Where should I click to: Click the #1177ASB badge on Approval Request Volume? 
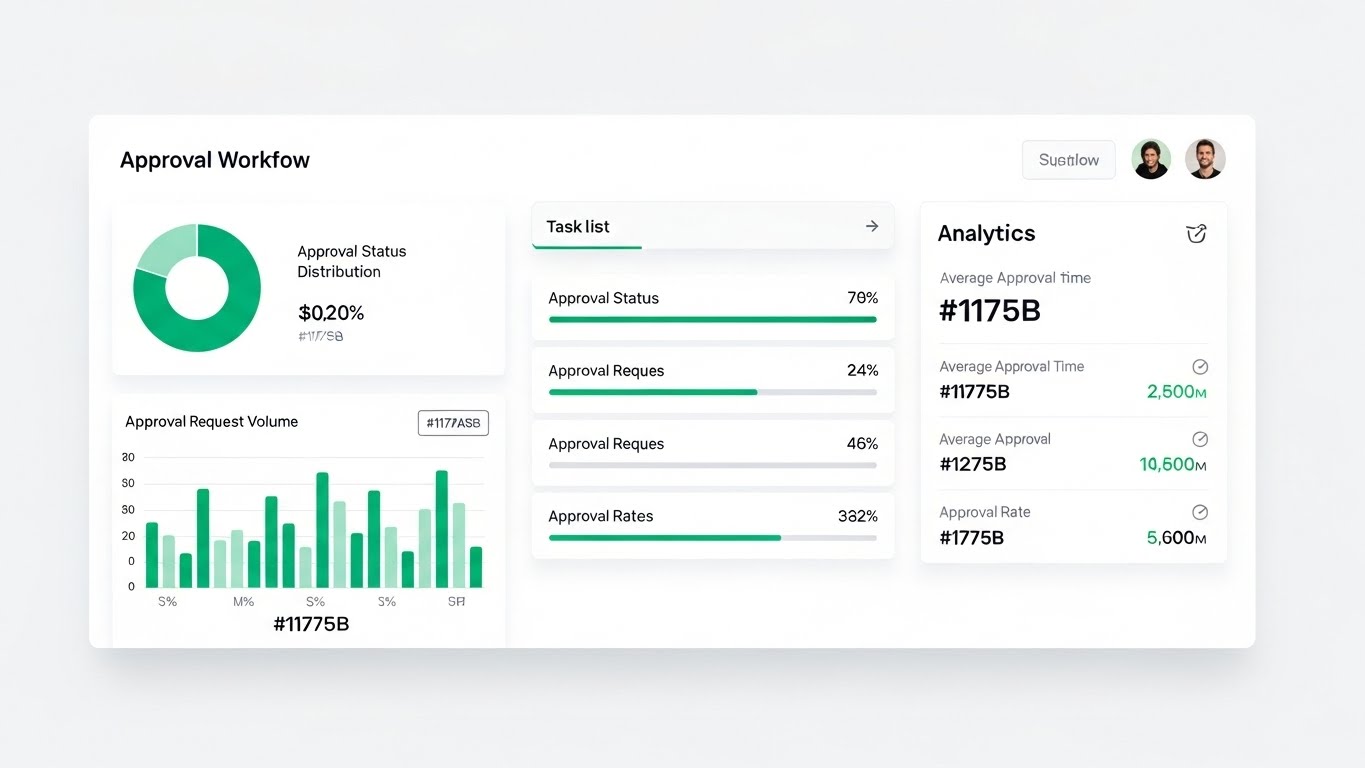(x=453, y=422)
